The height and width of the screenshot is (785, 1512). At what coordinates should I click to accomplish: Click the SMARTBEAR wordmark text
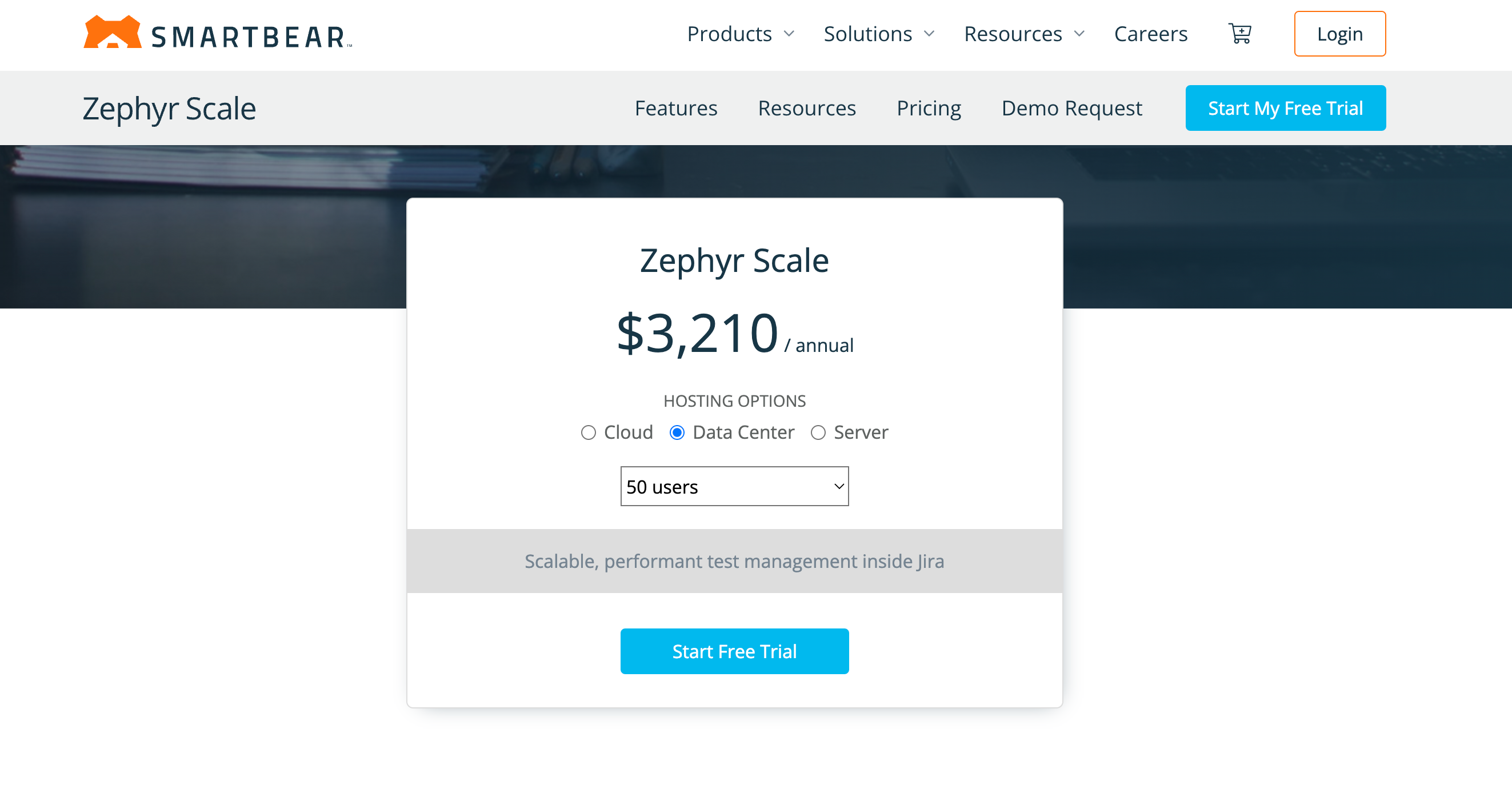(x=251, y=37)
